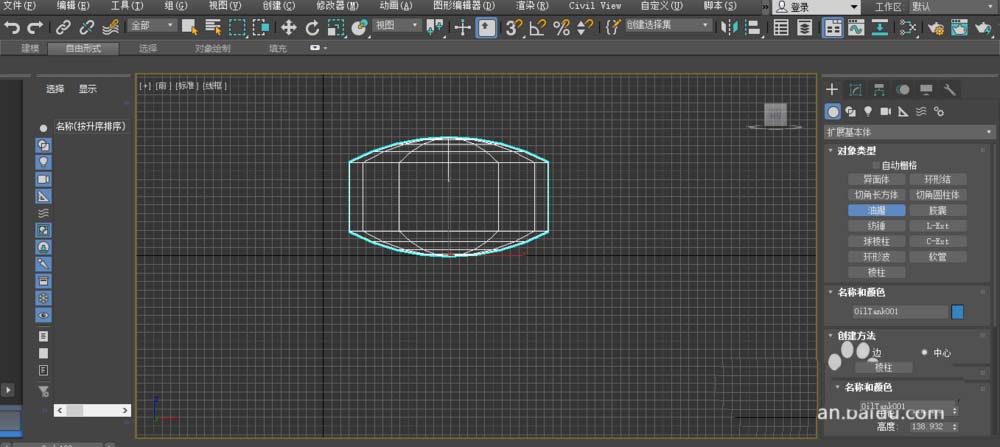This screenshot has height=447, width=1000.
Task: Click the Select by Name icon
Action: [213, 27]
